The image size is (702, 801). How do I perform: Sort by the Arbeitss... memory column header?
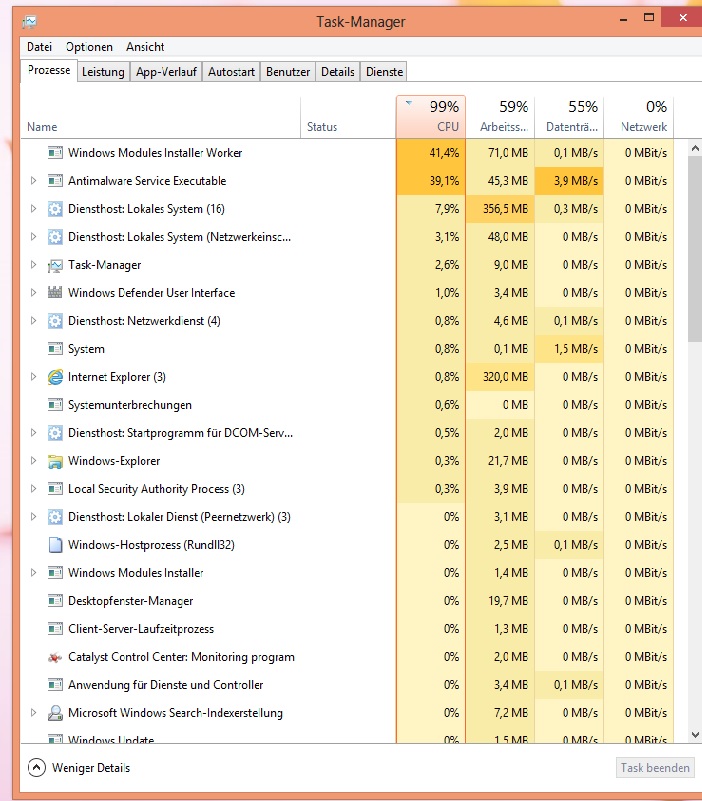tap(500, 117)
